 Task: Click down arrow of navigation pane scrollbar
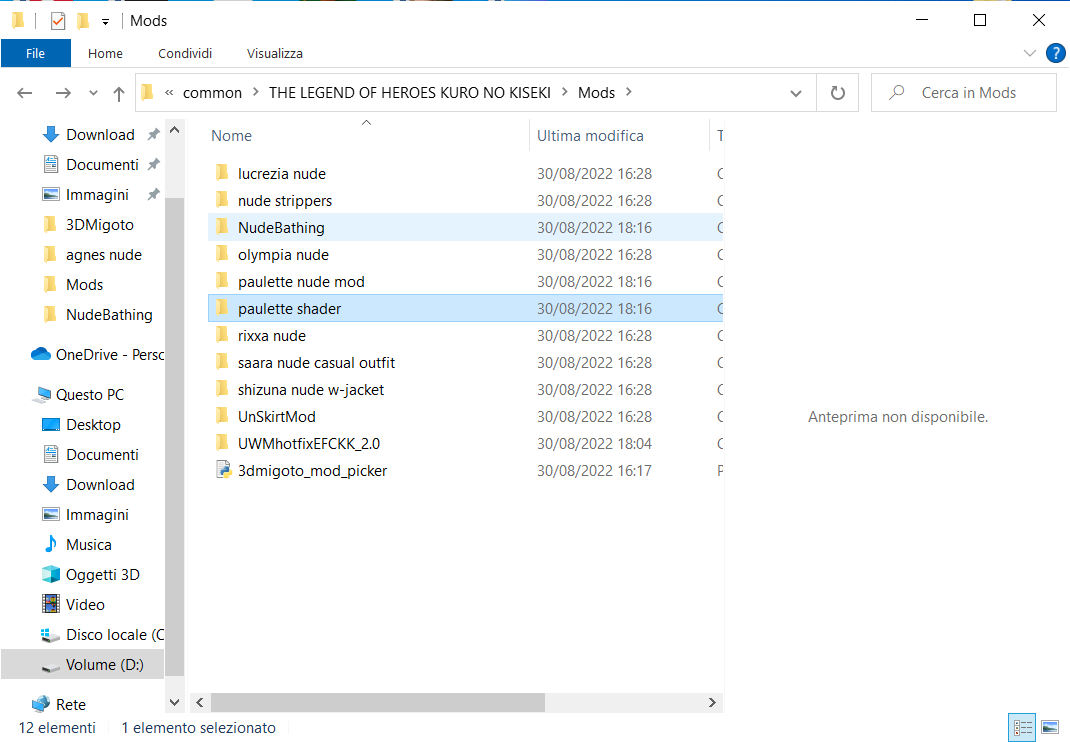point(175,702)
